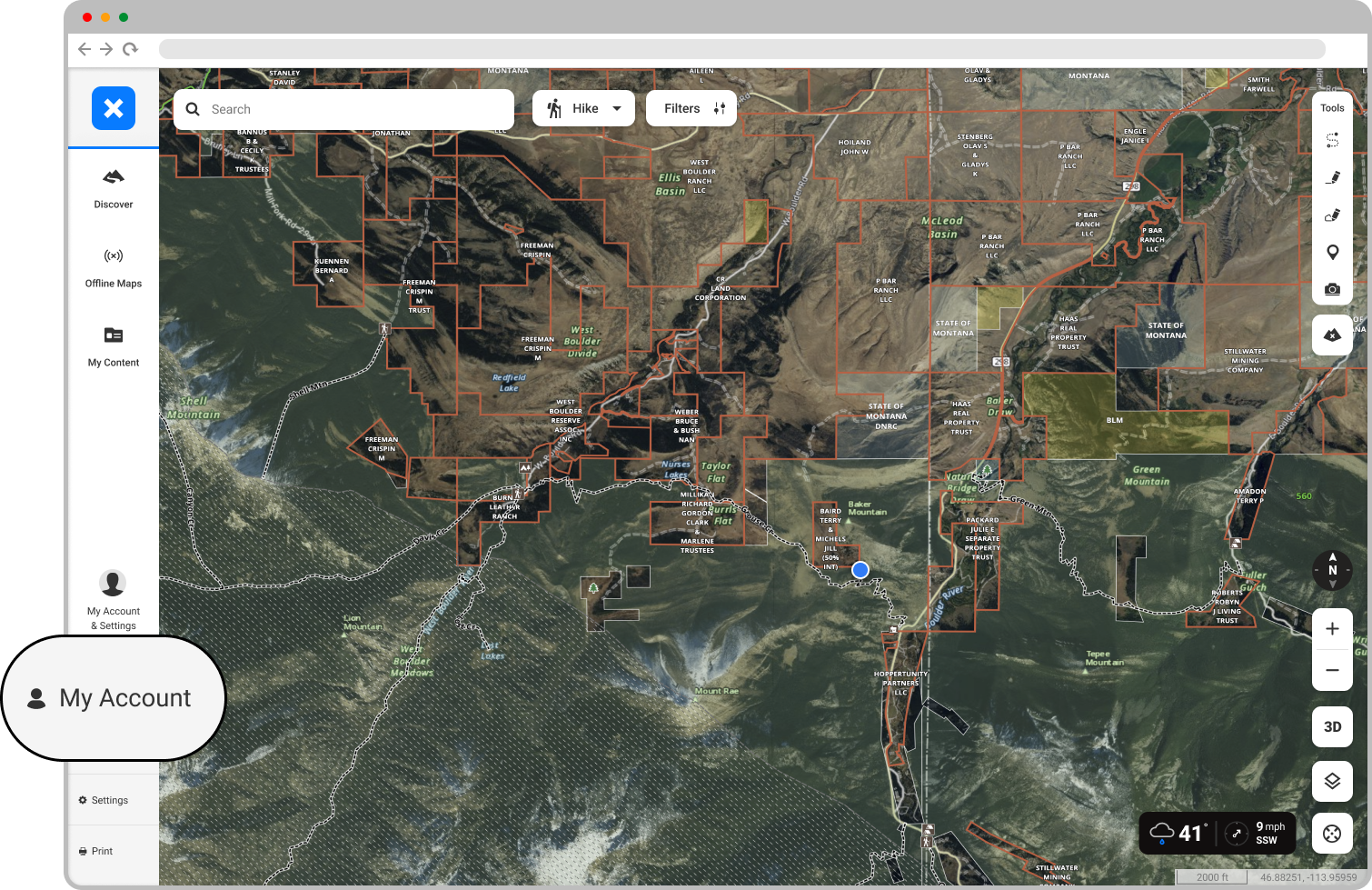Select the waypoint pin tool
The height and width of the screenshot is (890, 1372).
pos(1332,252)
